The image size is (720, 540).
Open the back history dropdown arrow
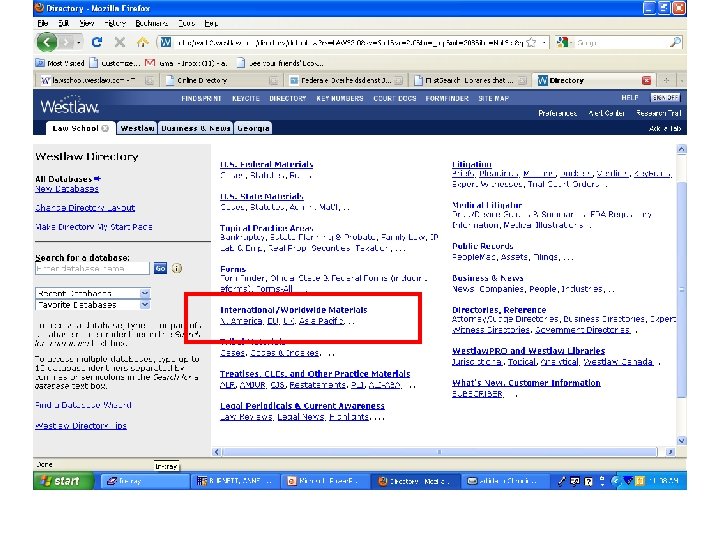(79, 43)
